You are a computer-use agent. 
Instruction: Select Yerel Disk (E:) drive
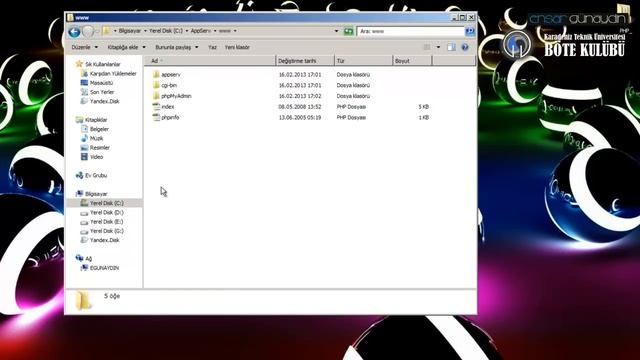pos(107,222)
